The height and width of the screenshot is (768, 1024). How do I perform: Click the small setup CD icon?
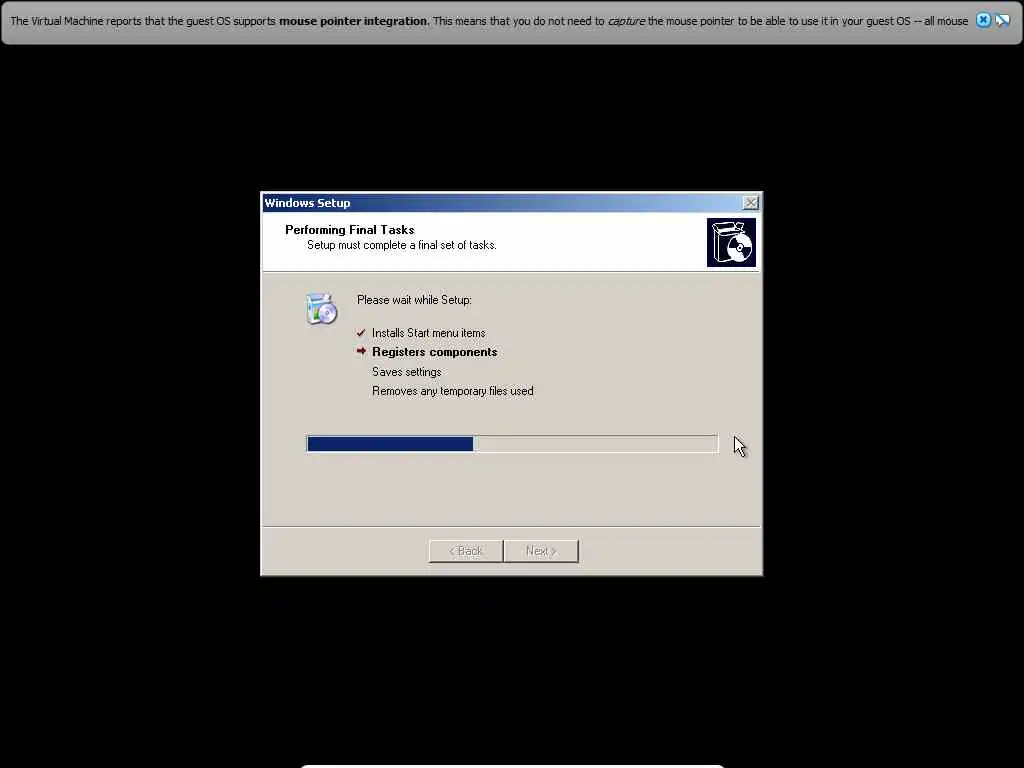[x=321, y=309]
